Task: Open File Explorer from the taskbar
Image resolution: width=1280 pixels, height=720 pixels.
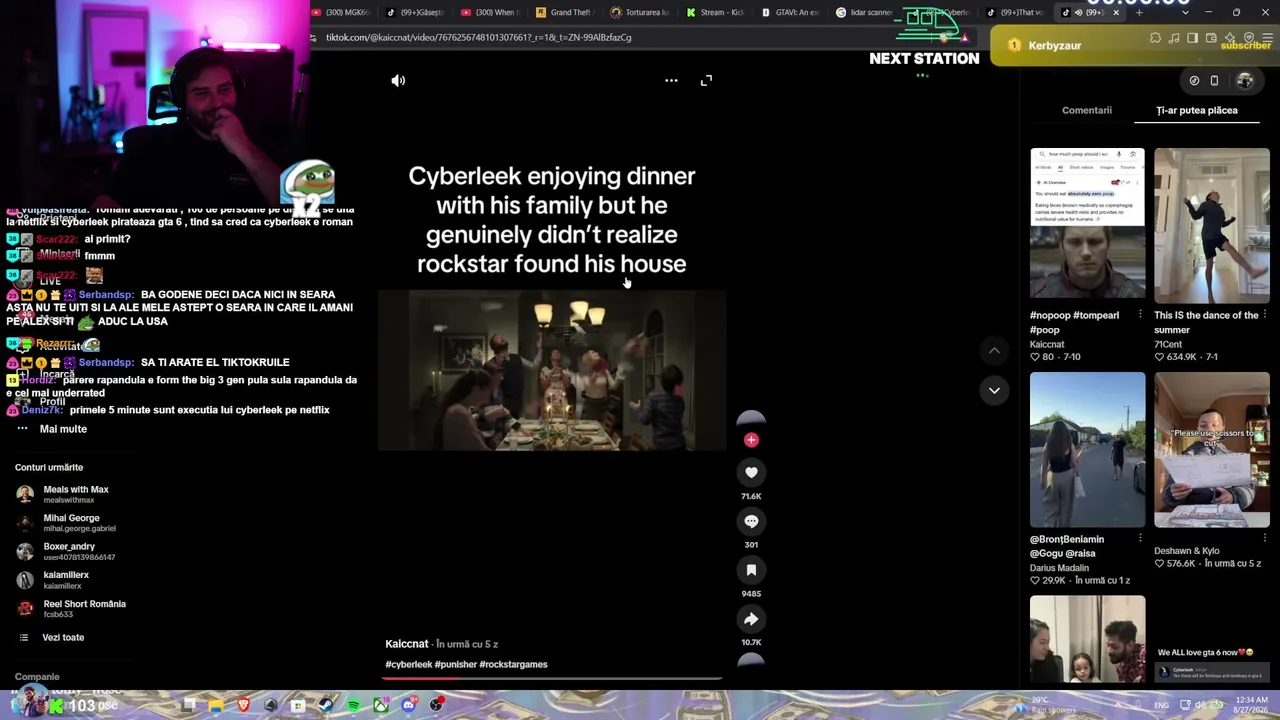Action: pos(216,705)
